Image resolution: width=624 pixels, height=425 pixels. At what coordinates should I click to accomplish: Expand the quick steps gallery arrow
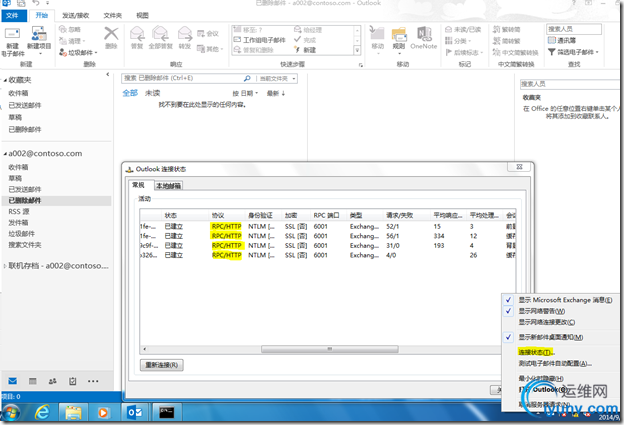pyautogui.click(x=357, y=50)
